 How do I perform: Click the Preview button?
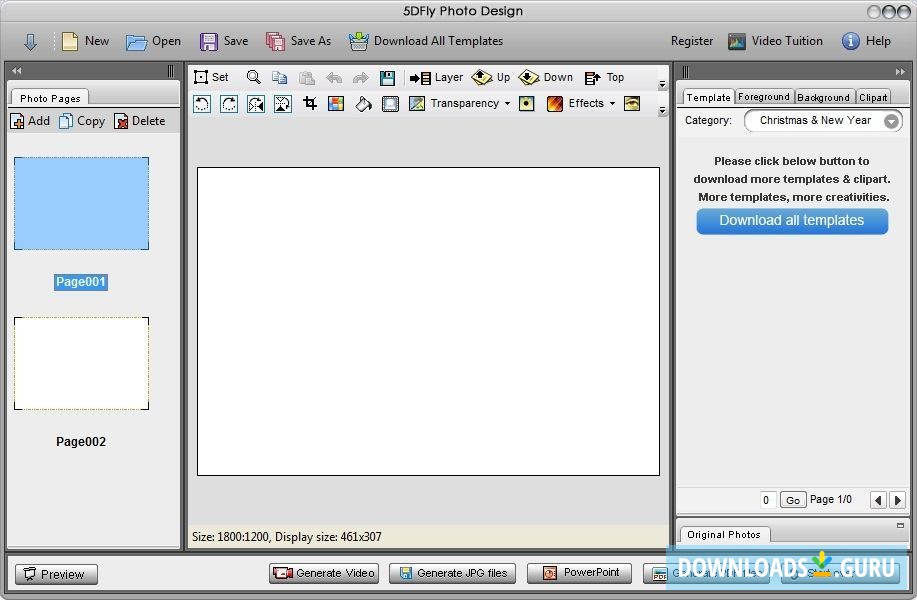(x=56, y=574)
